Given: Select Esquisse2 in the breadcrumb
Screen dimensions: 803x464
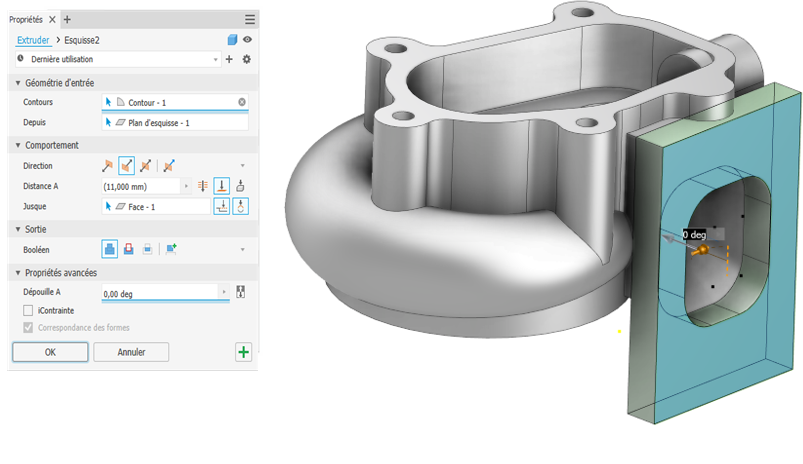Looking at the screenshot, I should tap(81, 40).
